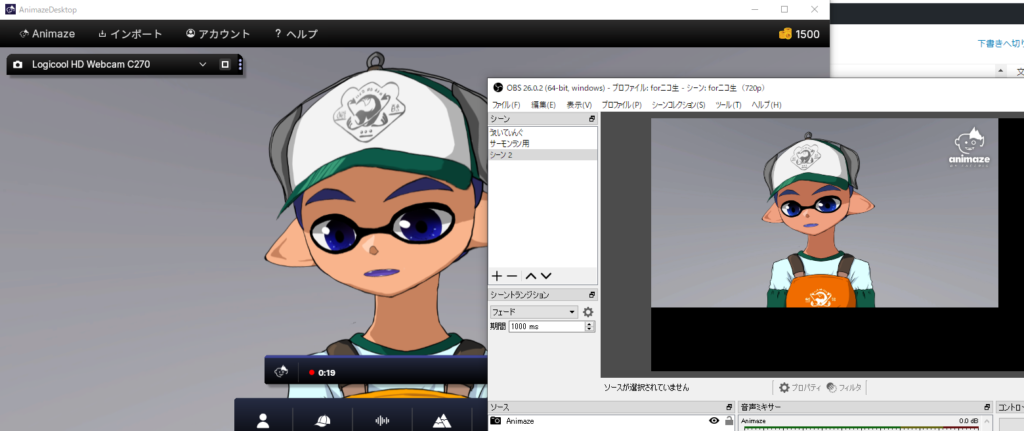Viewport: 1024px width, 431px height.
Task: Undock the ソース panel
Action: [729, 407]
